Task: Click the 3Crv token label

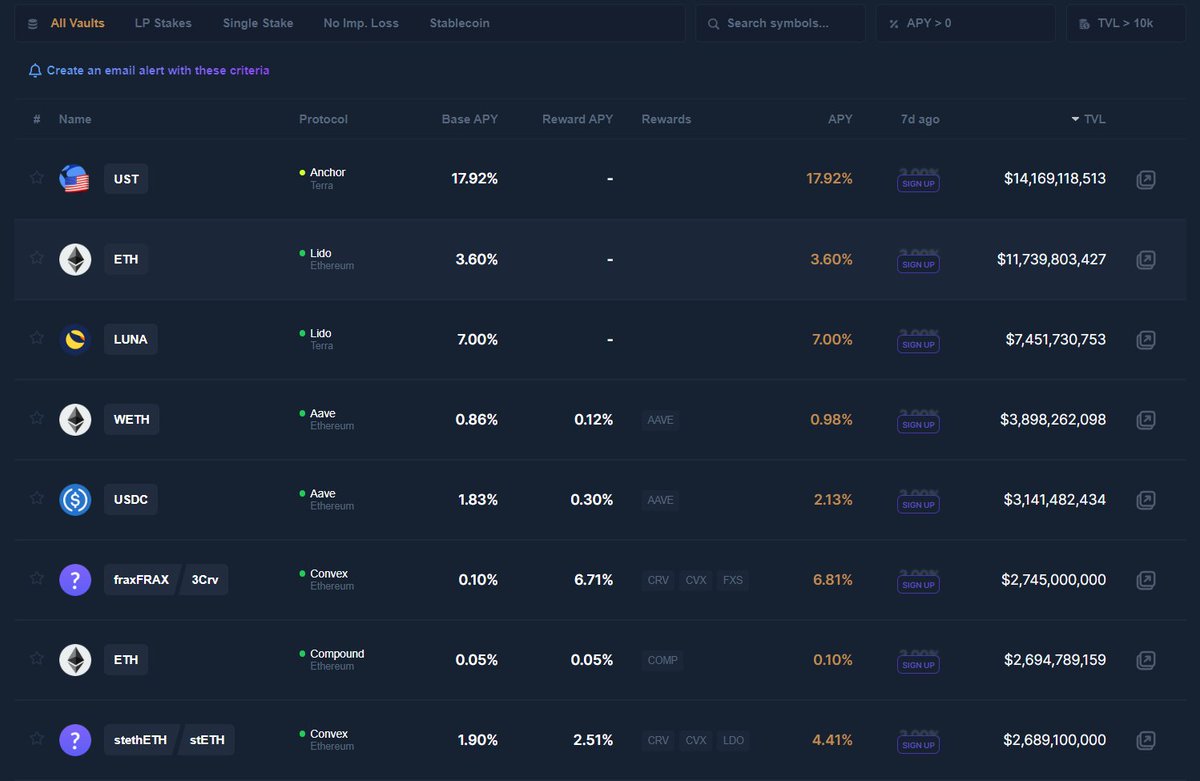Action: [x=204, y=580]
